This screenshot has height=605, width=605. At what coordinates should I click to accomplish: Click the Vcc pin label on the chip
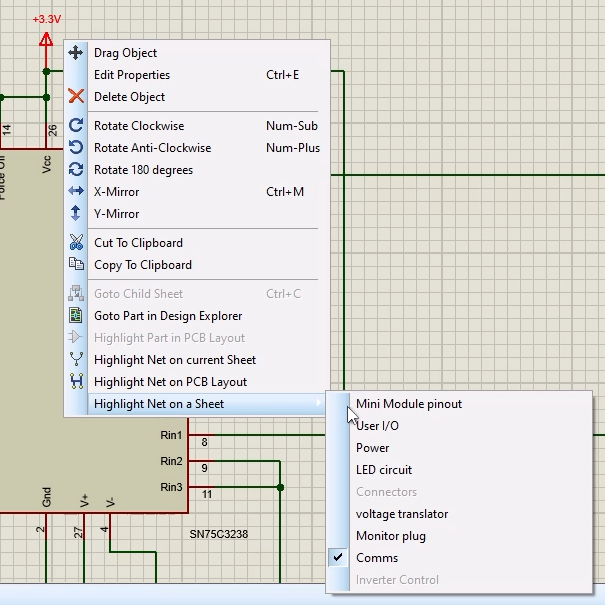point(46,164)
